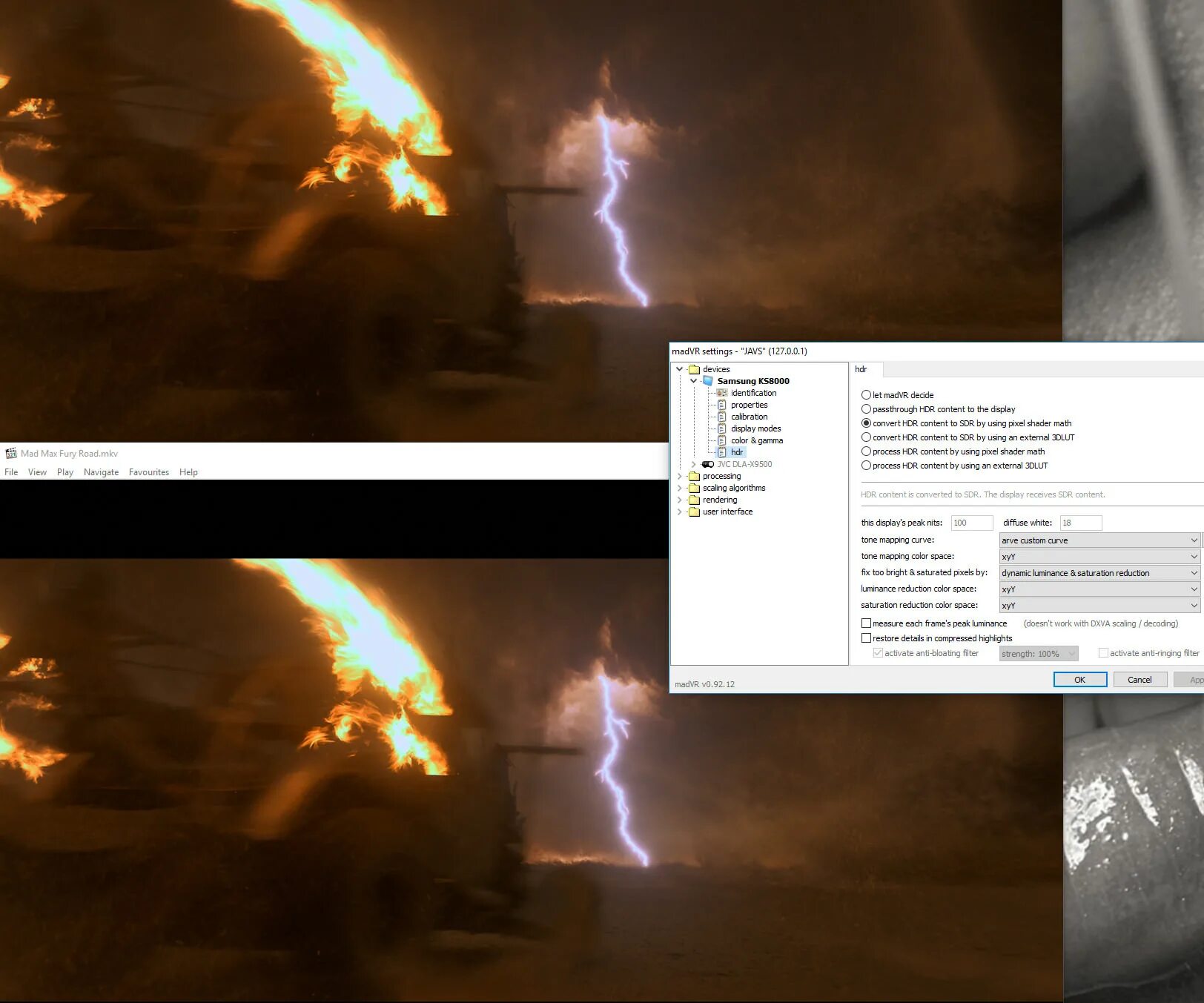Click the diffuse white value field
The height and width of the screenshot is (1003, 1204).
1081,523
